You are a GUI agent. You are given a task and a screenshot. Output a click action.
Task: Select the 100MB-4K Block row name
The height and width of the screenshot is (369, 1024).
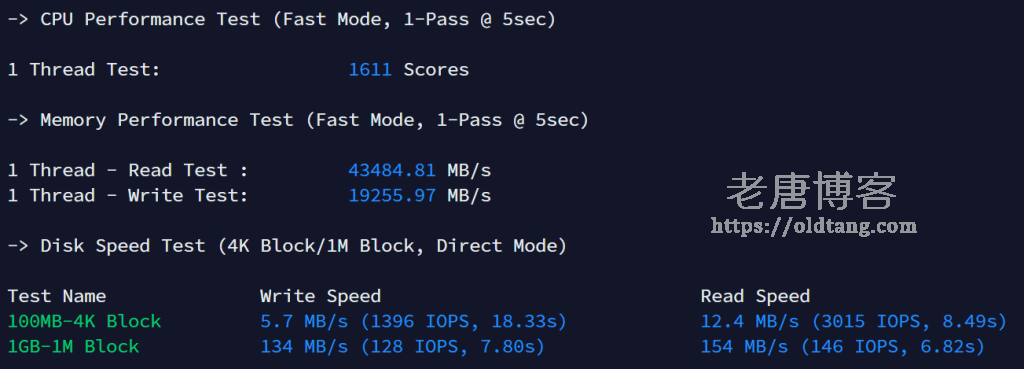tap(84, 321)
